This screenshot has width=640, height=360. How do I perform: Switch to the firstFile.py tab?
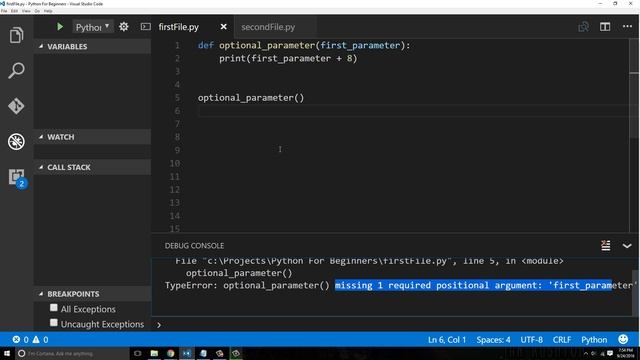[x=178, y=27]
